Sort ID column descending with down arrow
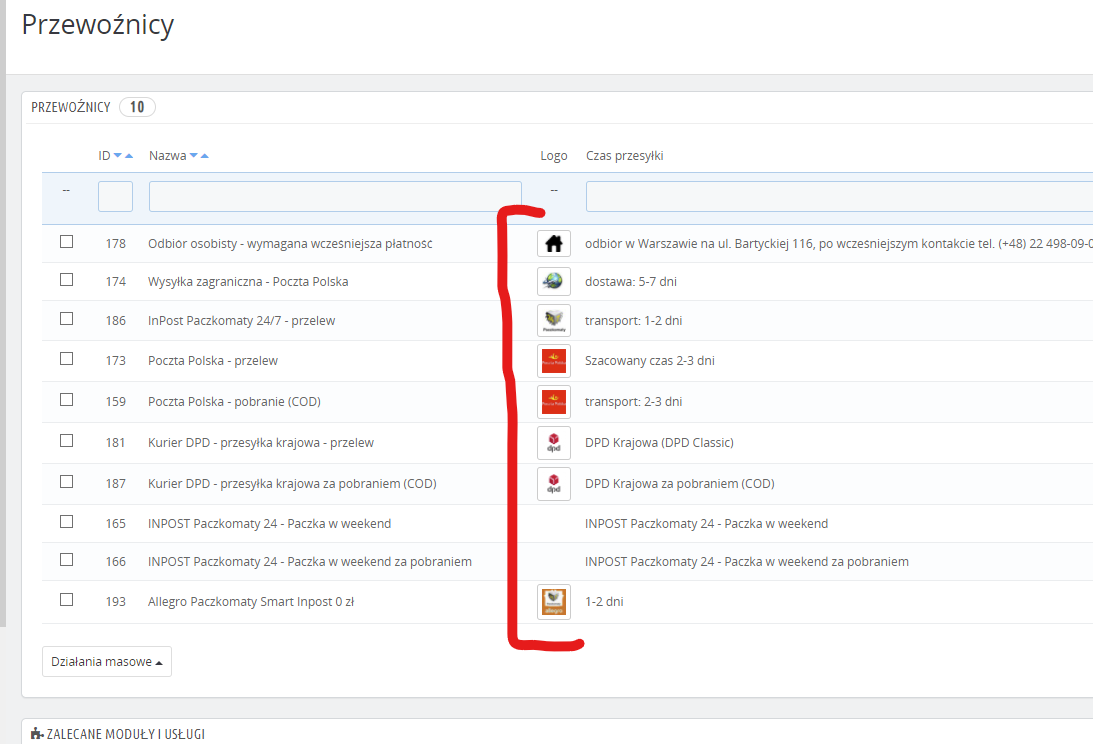 [118, 155]
